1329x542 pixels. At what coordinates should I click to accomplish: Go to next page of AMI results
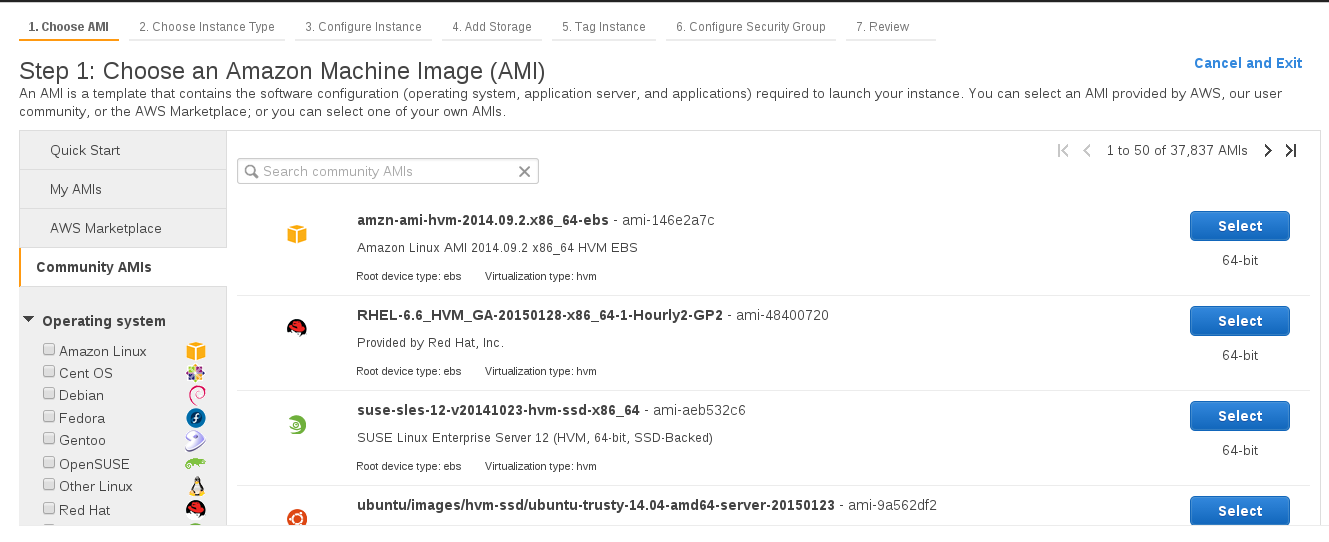tap(1268, 151)
